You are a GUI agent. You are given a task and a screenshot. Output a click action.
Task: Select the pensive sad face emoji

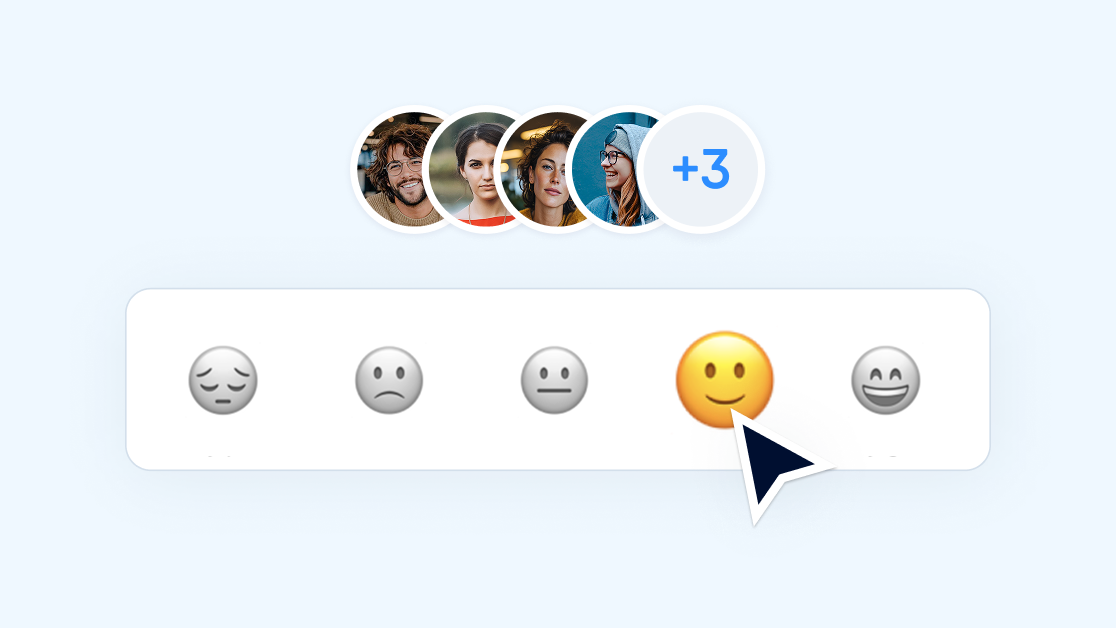click(x=223, y=380)
